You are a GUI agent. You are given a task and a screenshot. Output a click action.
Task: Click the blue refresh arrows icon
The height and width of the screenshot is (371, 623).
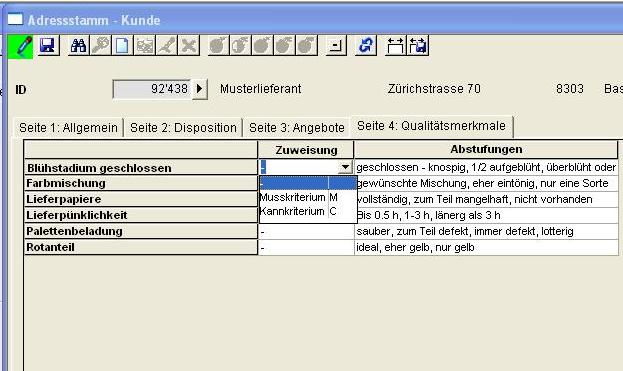pyautogui.click(x=366, y=46)
